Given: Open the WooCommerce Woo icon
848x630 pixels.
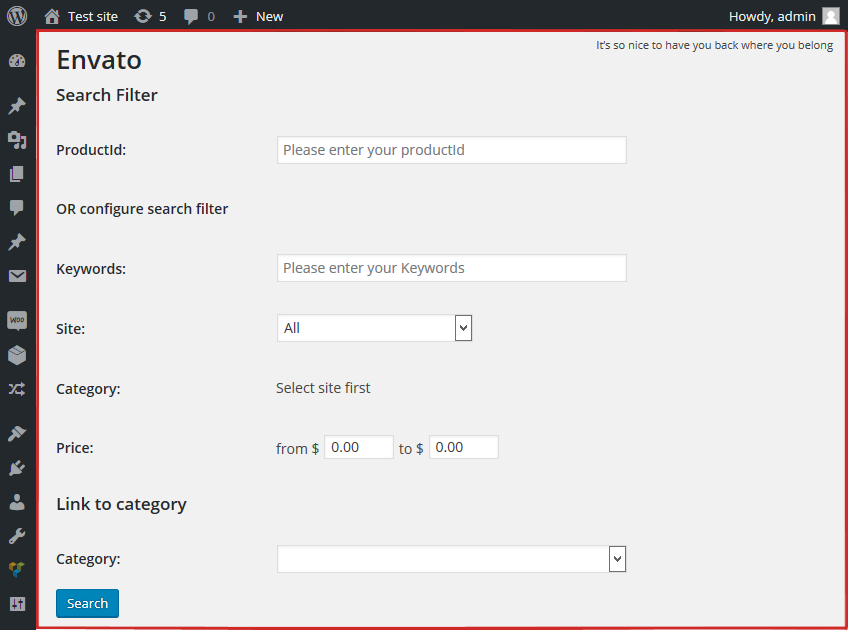Looking at the screenshot, I should [17, 321].
